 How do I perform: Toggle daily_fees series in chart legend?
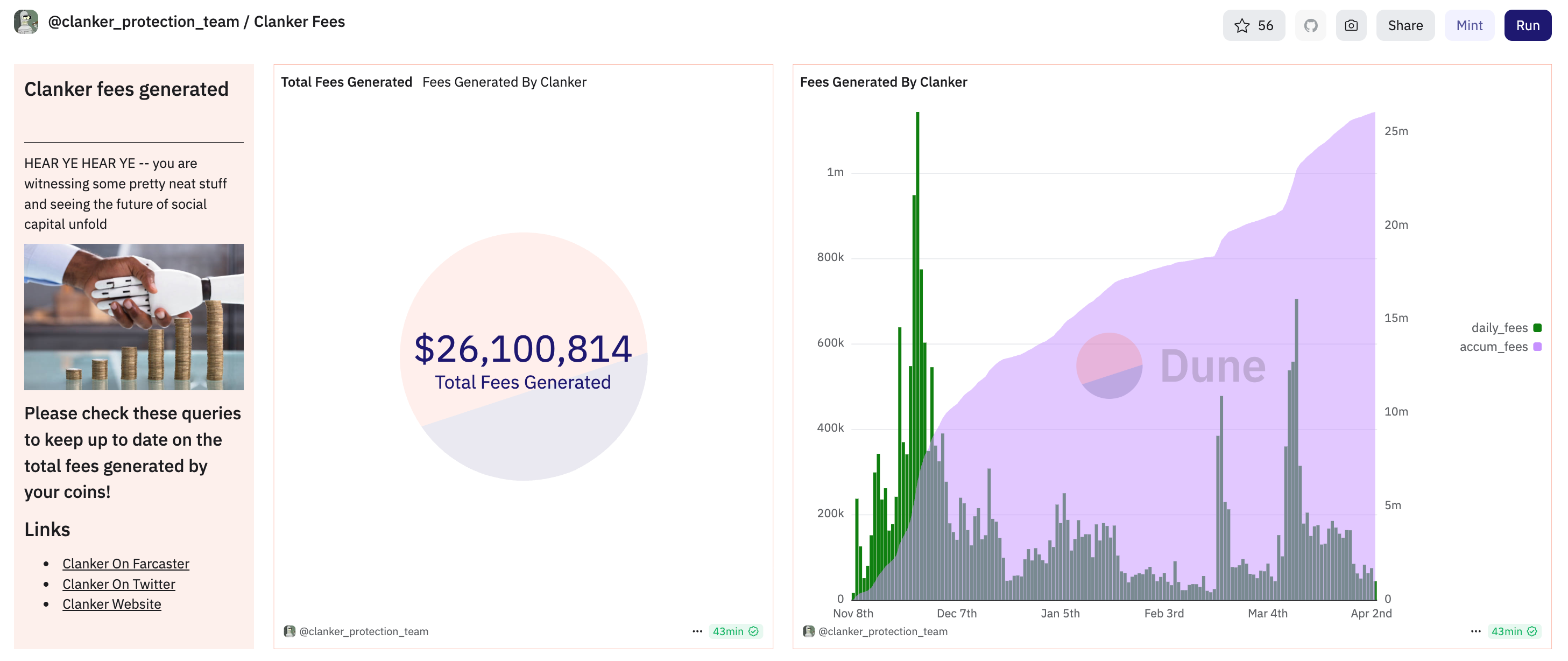point(1499,328)
